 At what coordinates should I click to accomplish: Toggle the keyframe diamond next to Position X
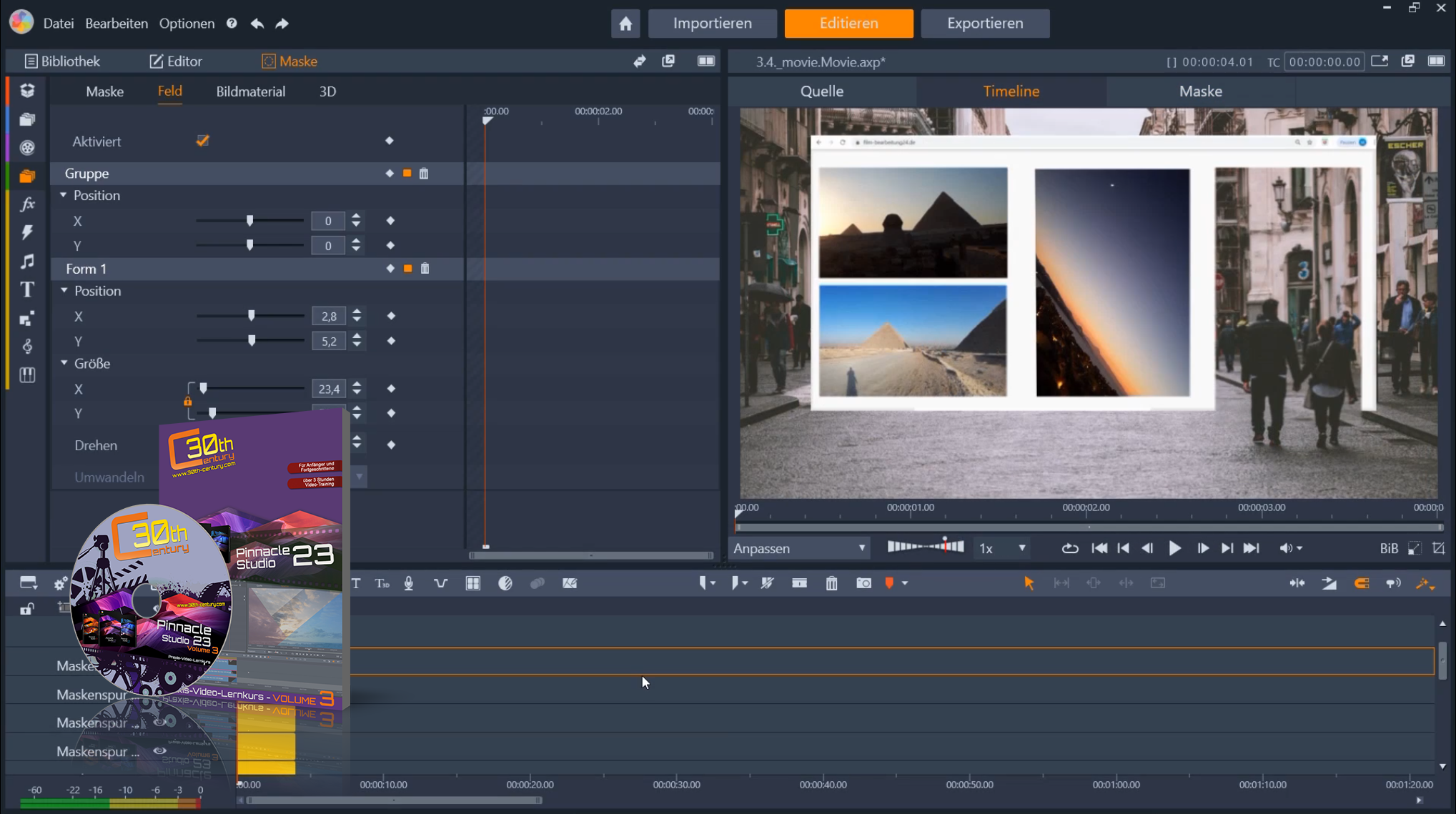click(x=390, y=221)
